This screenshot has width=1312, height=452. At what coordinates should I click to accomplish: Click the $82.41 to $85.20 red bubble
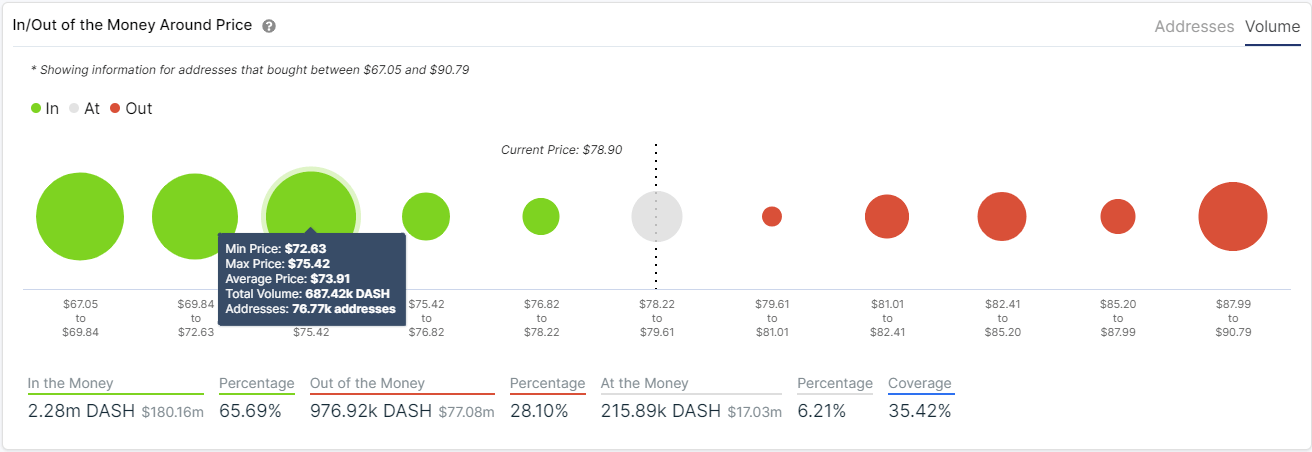click(x=1002, y=217)
